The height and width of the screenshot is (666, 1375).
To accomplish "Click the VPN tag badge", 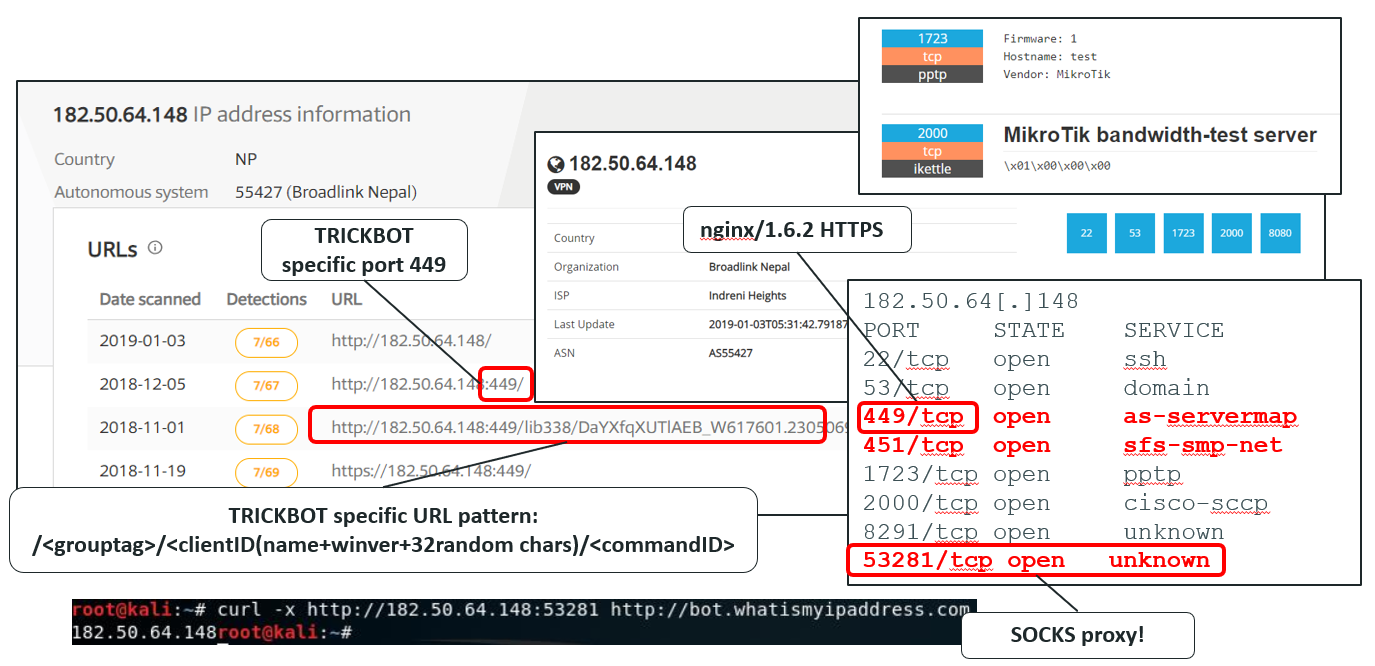I will click(563, 187).
